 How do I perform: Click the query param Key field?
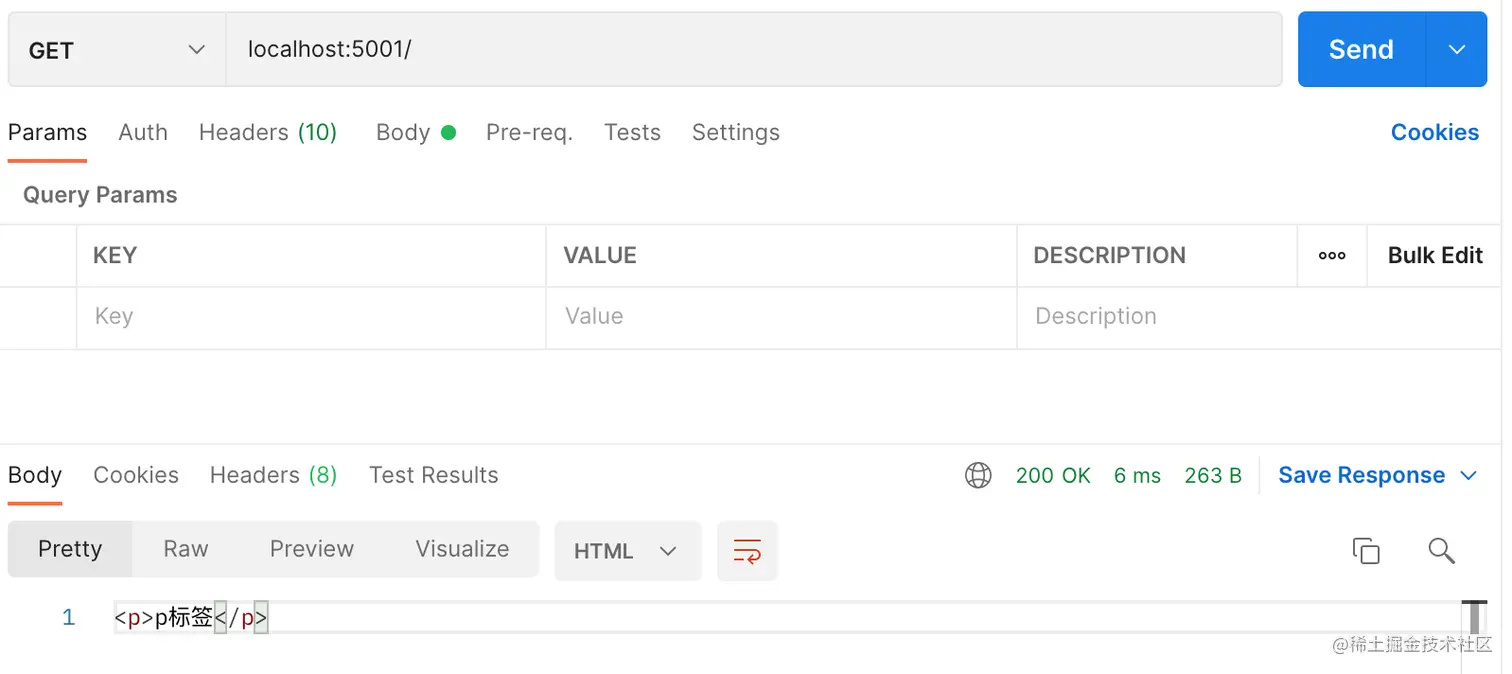click(x=310, y=317)
